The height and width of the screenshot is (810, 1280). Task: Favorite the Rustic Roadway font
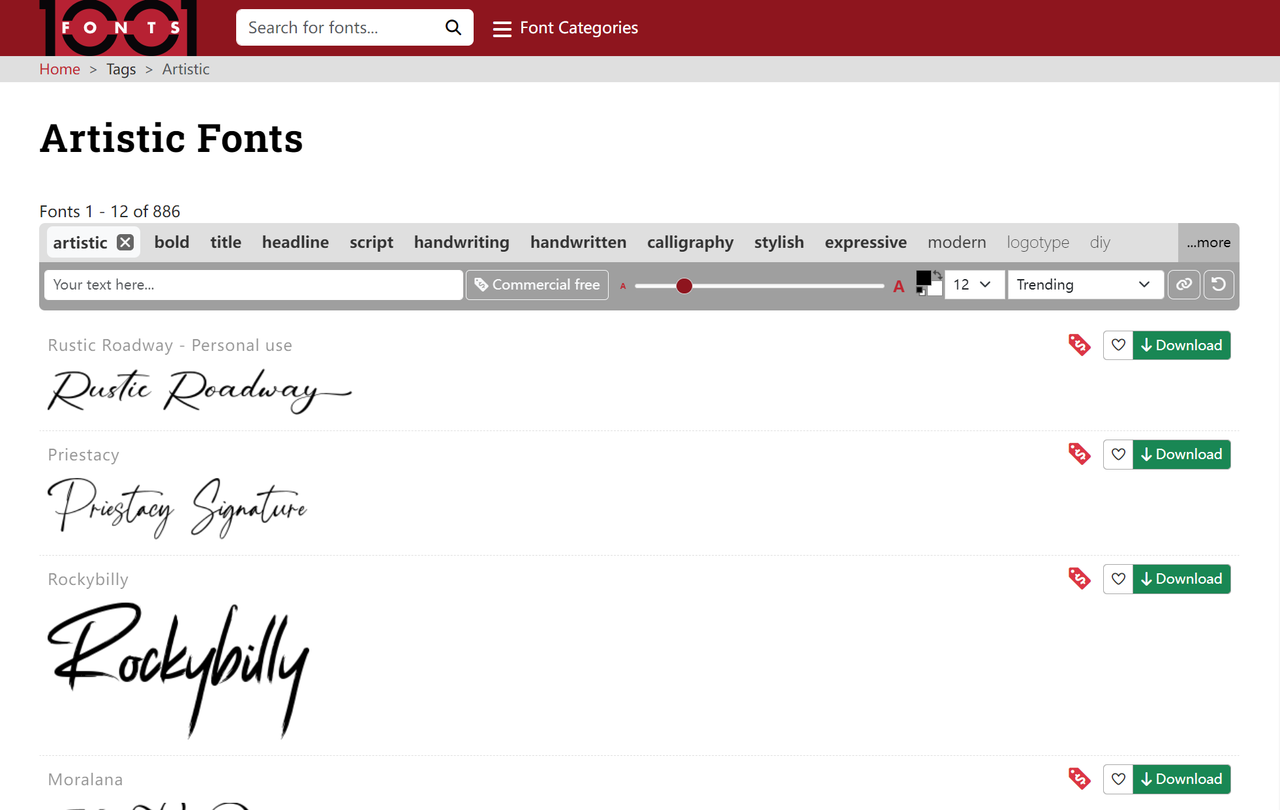coord(1118,346)
